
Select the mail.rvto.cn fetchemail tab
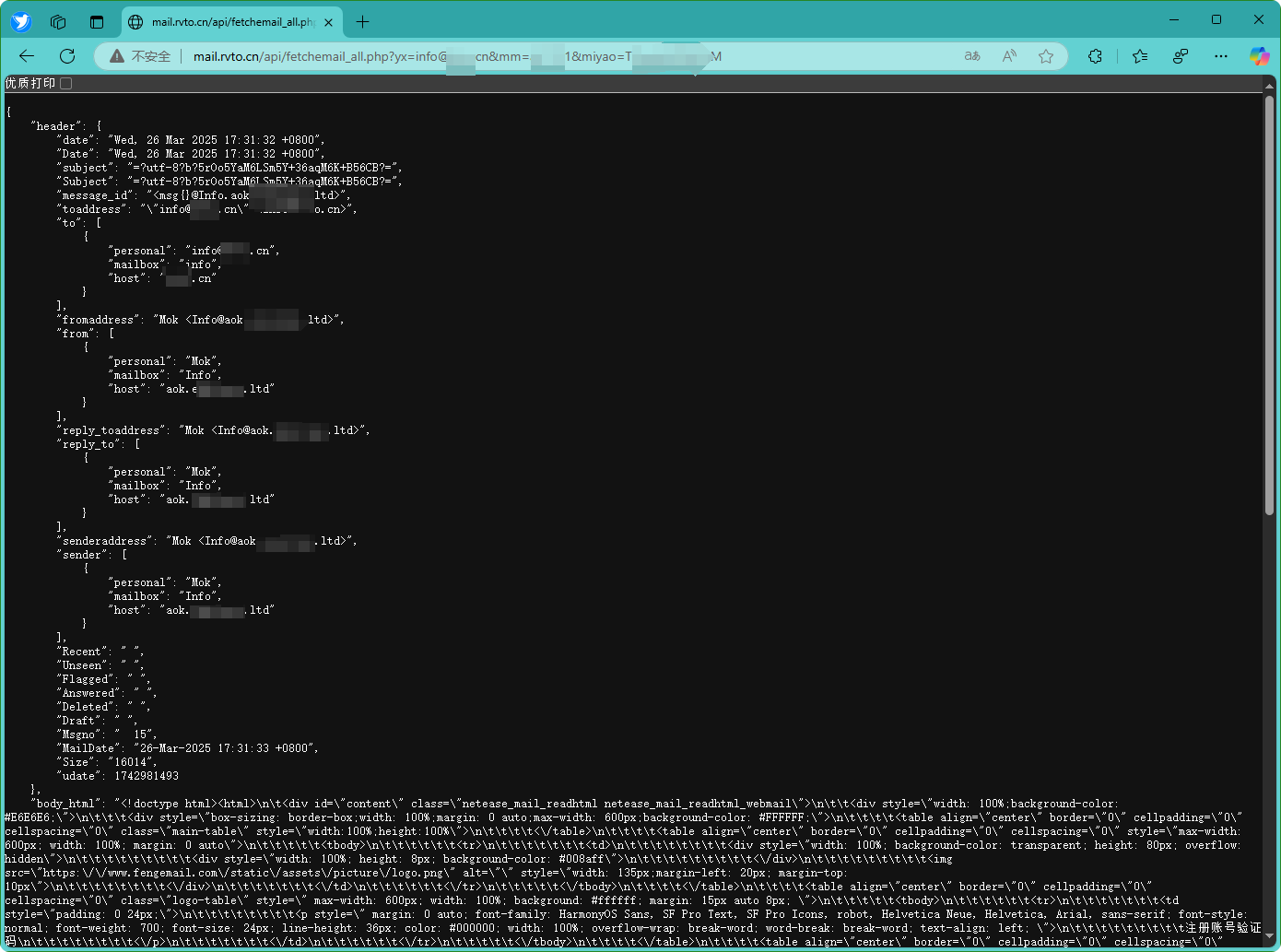[230, 21]
